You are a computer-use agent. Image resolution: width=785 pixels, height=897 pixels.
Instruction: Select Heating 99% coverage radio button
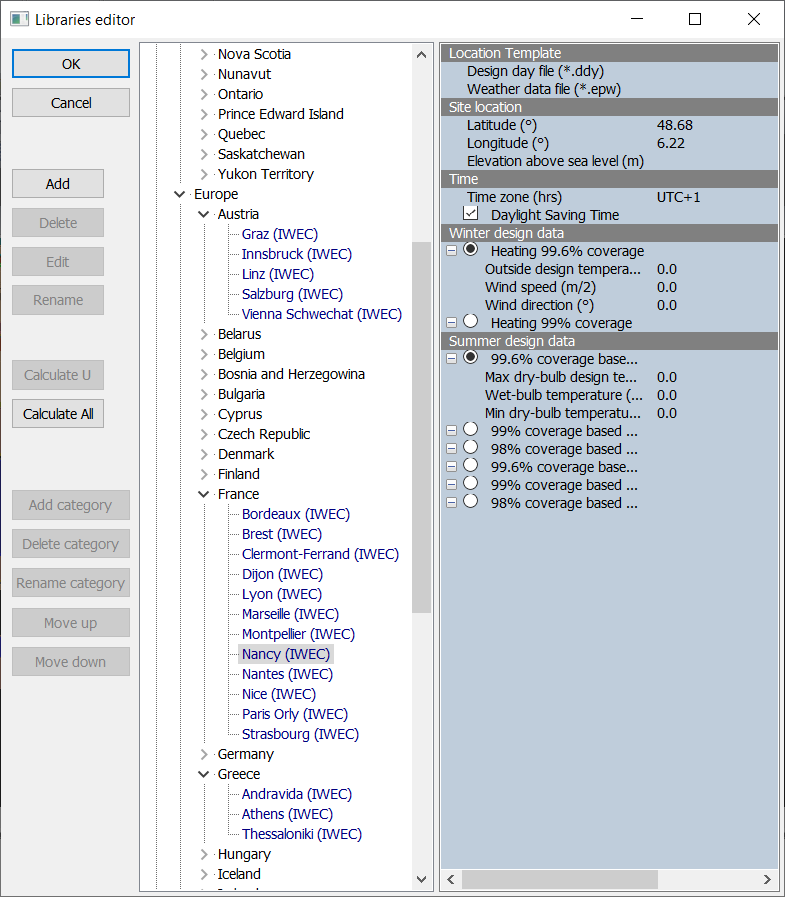tap(471, 322)
